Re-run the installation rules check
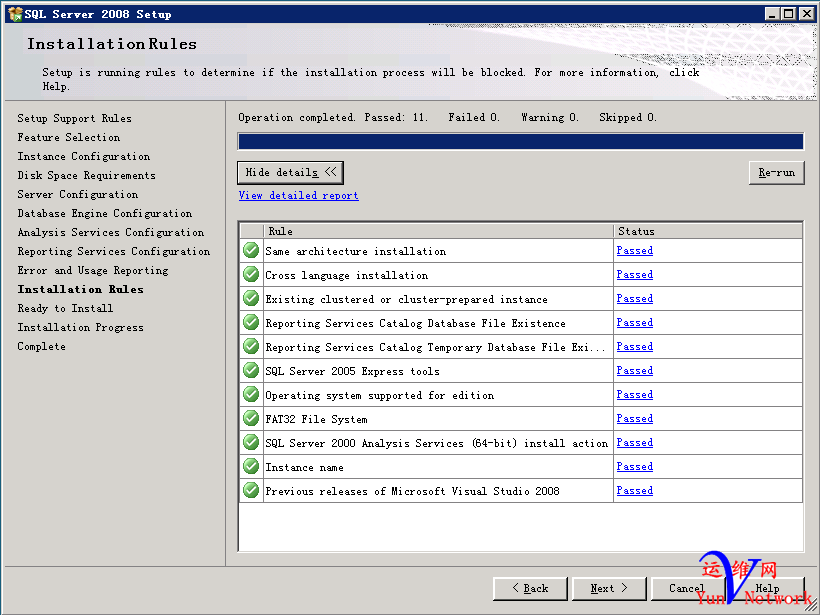Screen dimensions: 820x615 [777, 173]
